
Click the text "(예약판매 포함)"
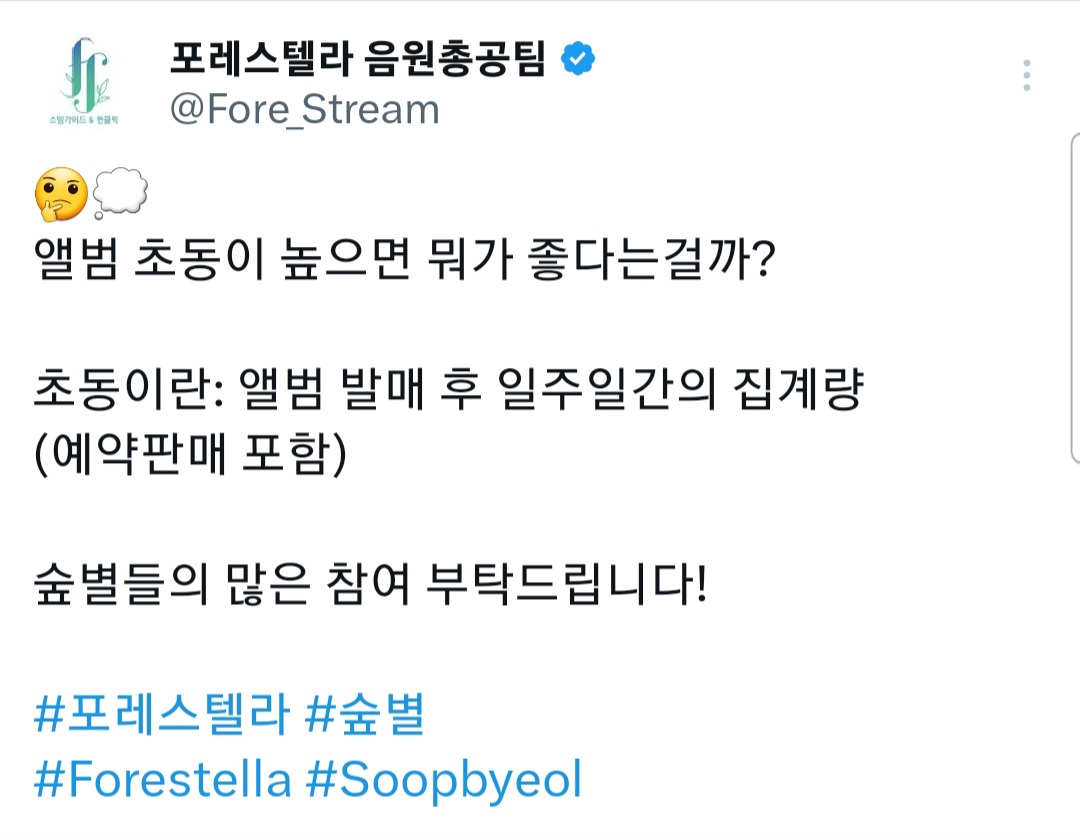tap(190, 458)
